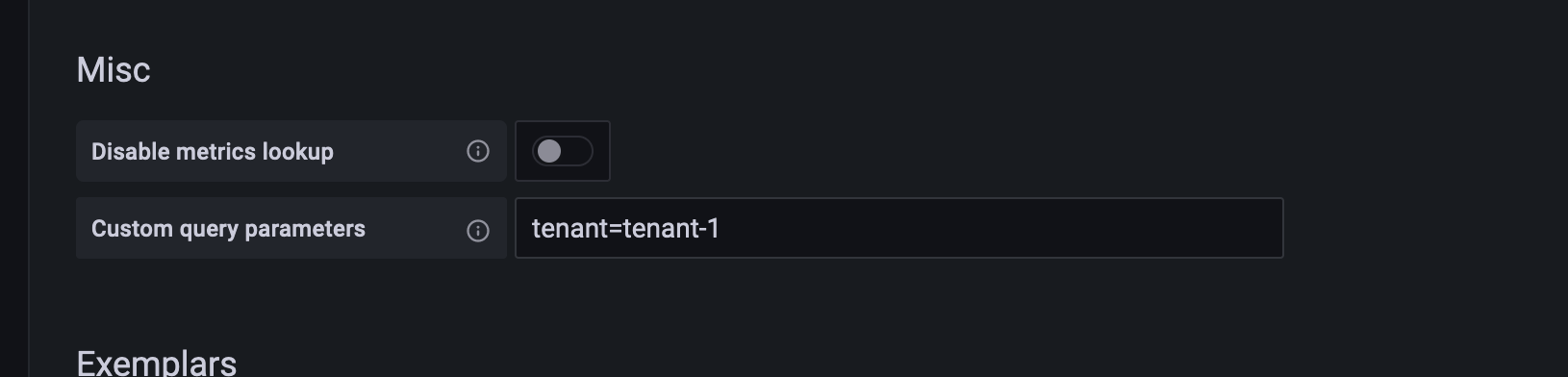
Task: Click the Exemplars section heading
Action: pos(157,363)
